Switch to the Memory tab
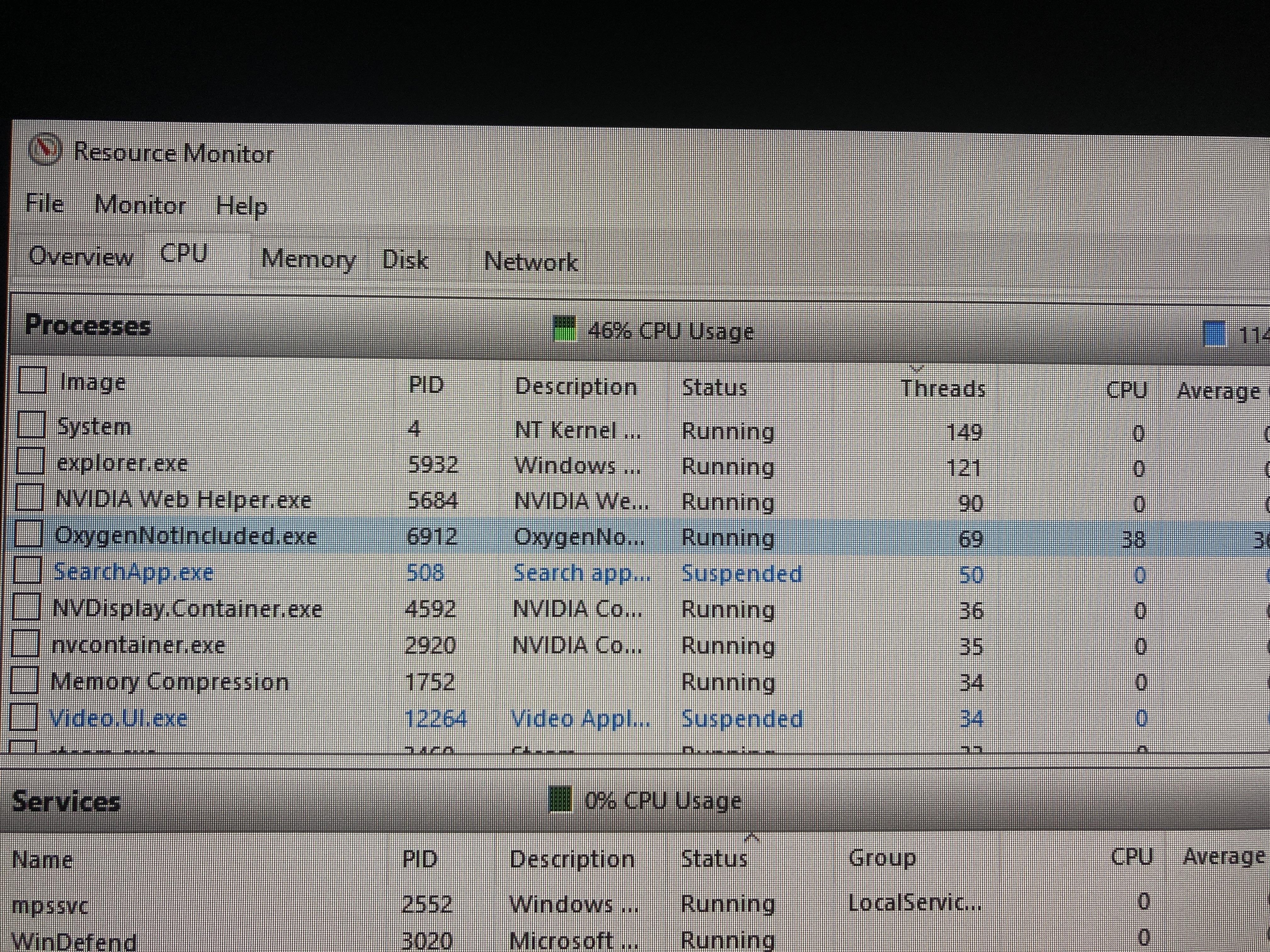 pyautogui.click(x=308, y=259)
